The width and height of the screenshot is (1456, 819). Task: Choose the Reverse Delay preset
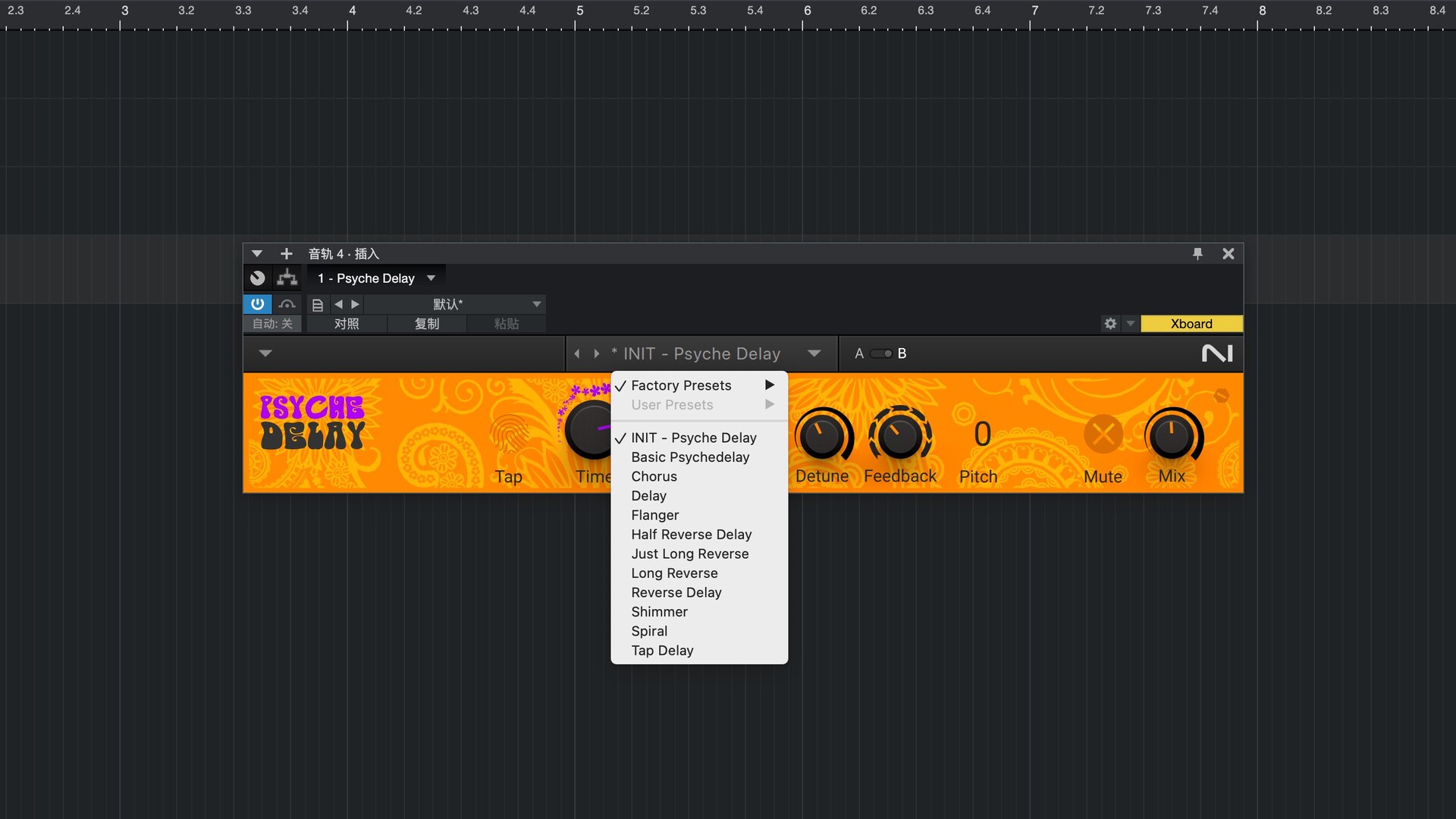[x=699, y=592]
